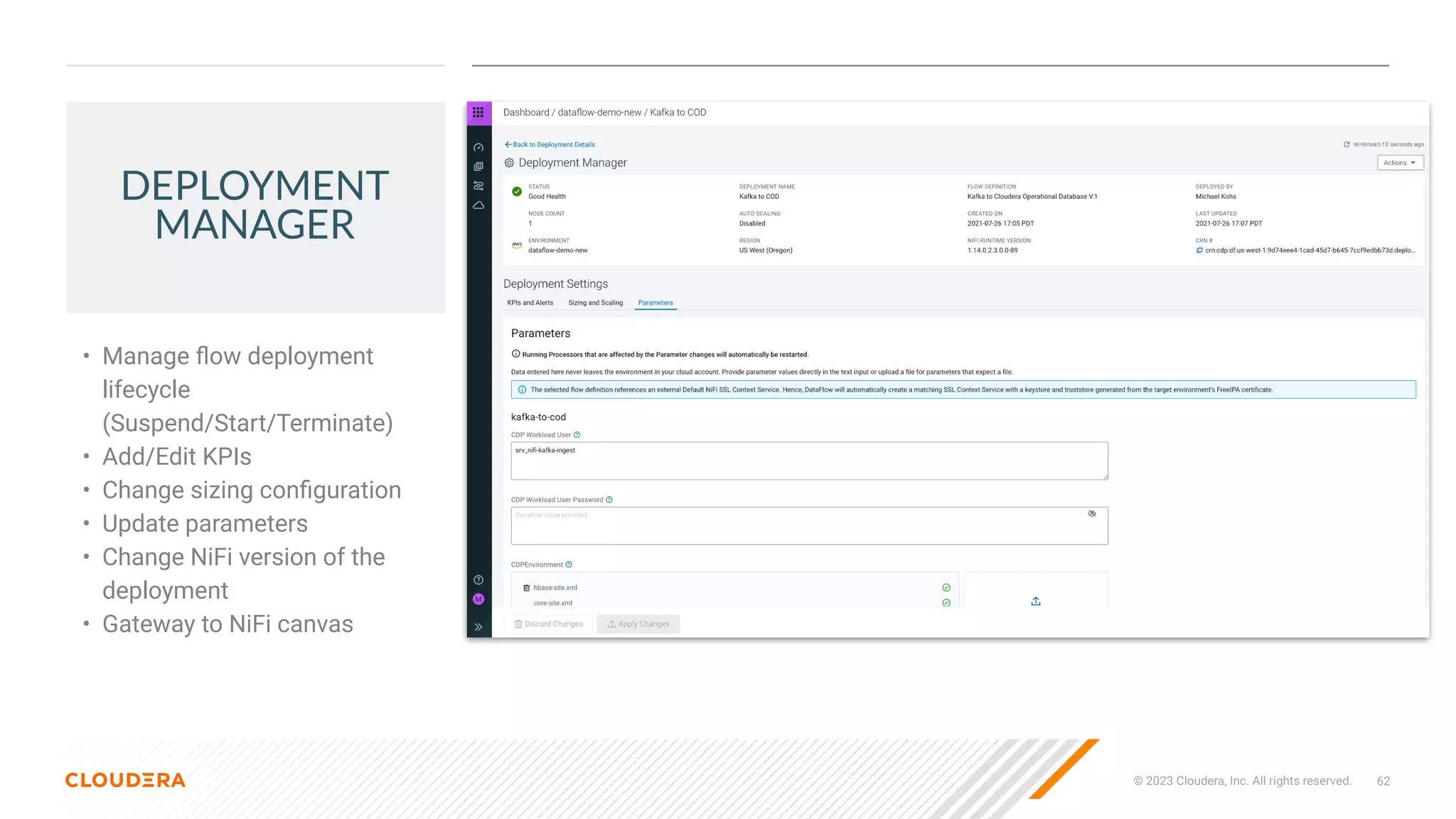The height and width of the screenshot is (819, 1456).
Task: Click the CDP Workload User text field
Action: [809, 461]
